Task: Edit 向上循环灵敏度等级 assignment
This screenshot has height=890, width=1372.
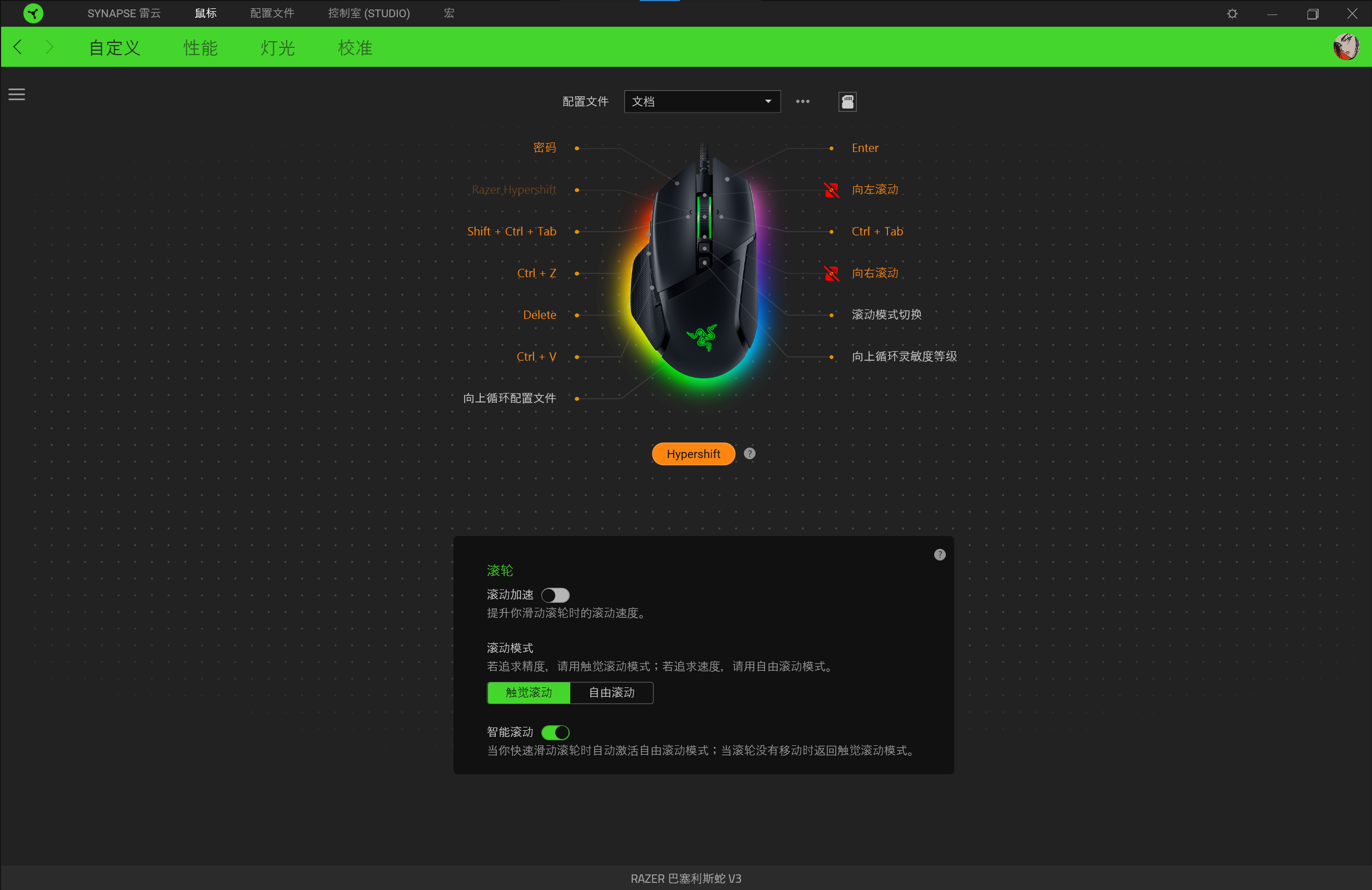Action: point(905,357)
